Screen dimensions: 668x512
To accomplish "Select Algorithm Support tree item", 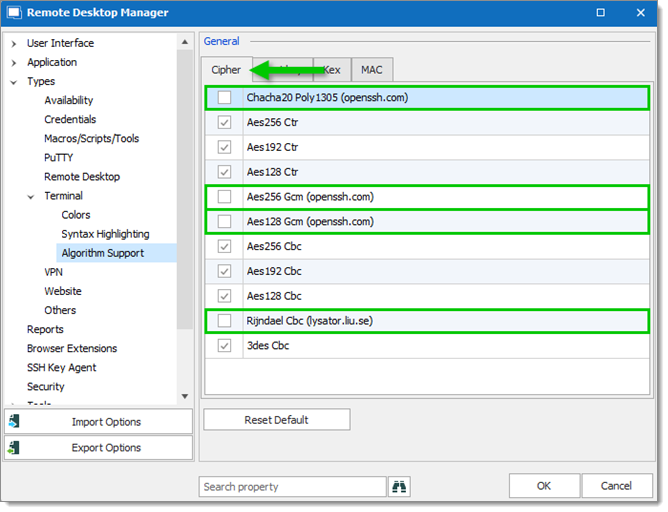I will 103,253.
